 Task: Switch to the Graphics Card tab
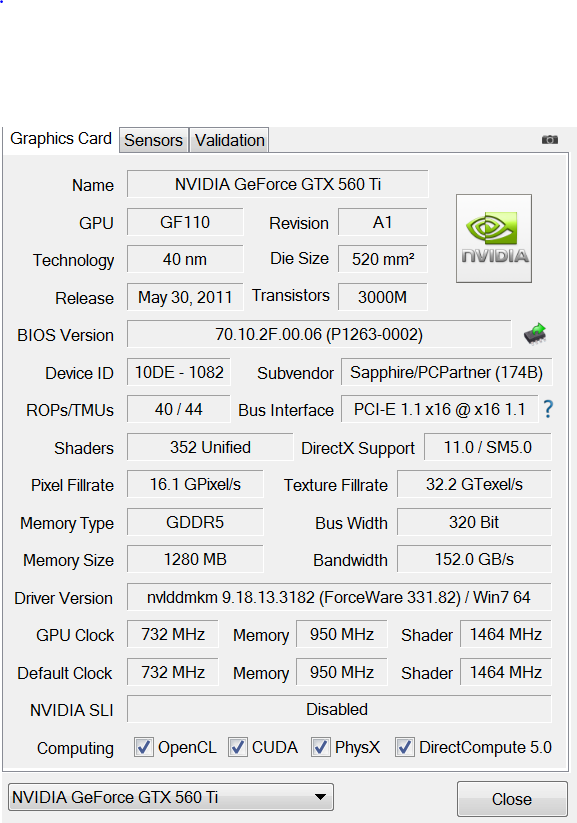point(61,139)
